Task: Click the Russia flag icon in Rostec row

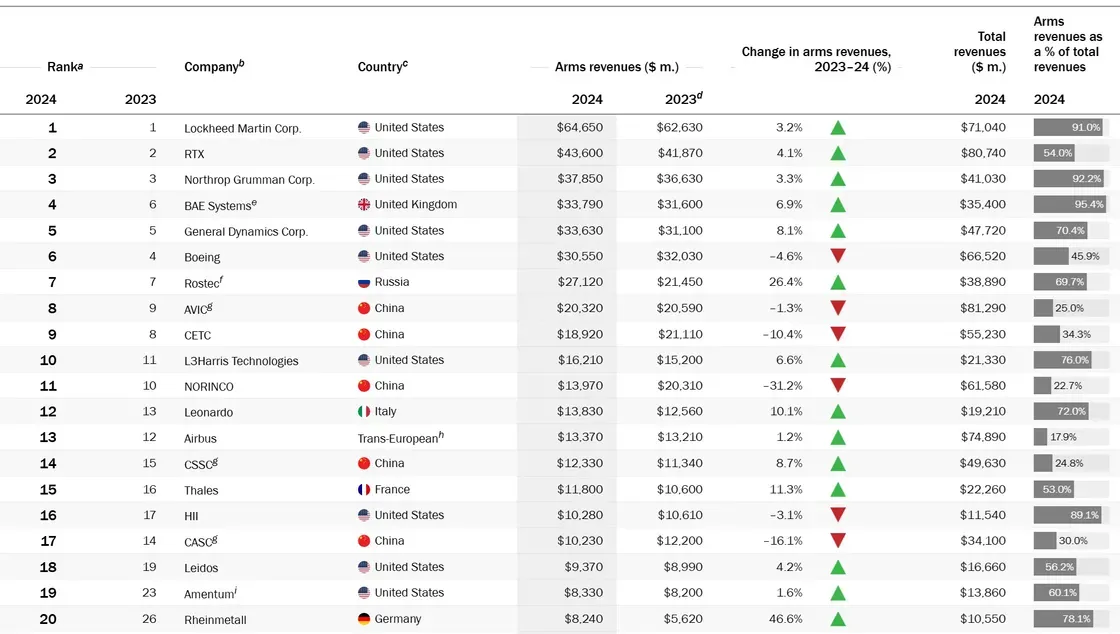Action: coord(364,282)
